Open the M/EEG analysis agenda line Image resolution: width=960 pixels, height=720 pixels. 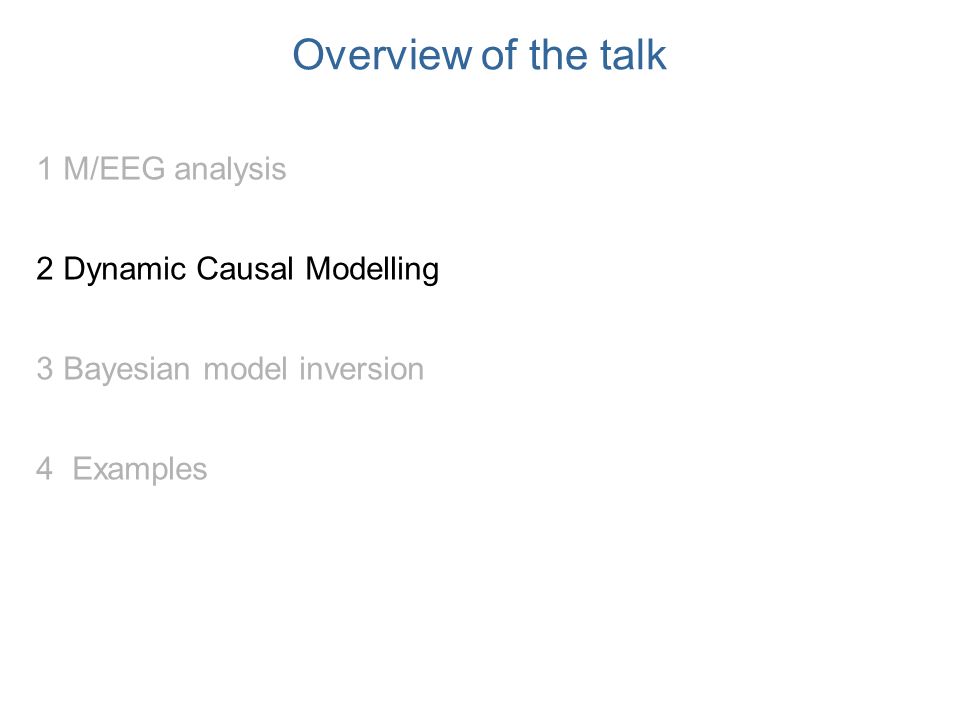pyautogui.click(x=162, y=170)
